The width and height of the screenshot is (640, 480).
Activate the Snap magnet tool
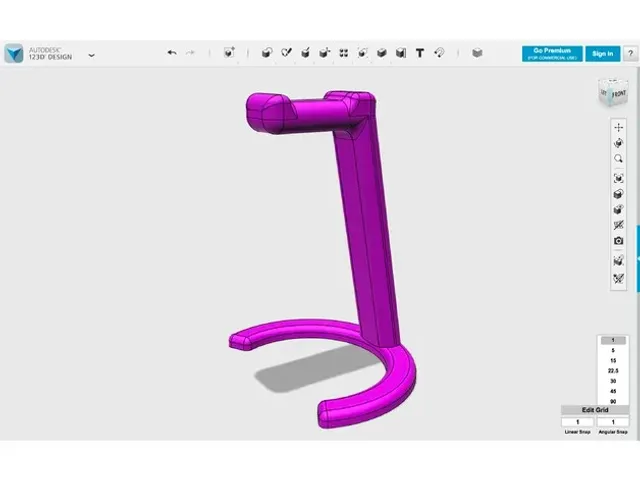point(439,53)
